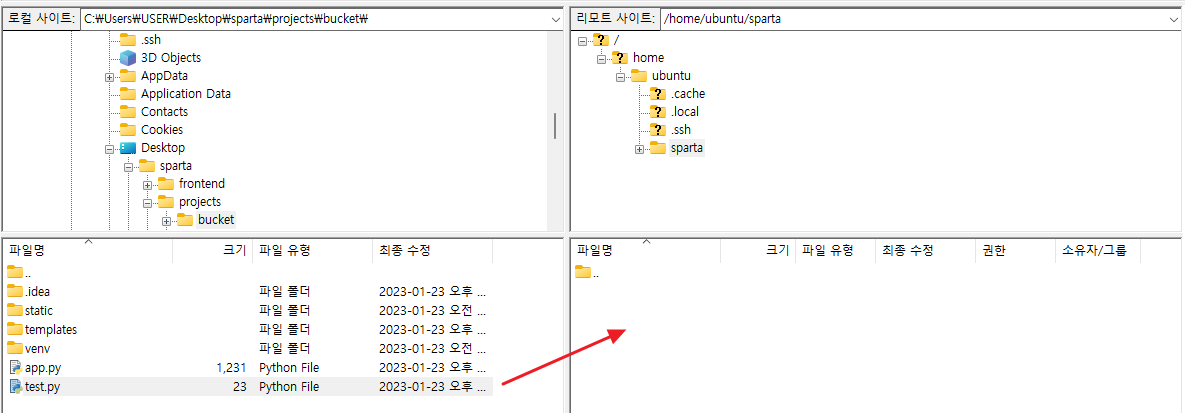The image size is (1185, 413).
Task: Select the remote .cache folder icon
Action: pyautogui.click(x=657, y=94)
